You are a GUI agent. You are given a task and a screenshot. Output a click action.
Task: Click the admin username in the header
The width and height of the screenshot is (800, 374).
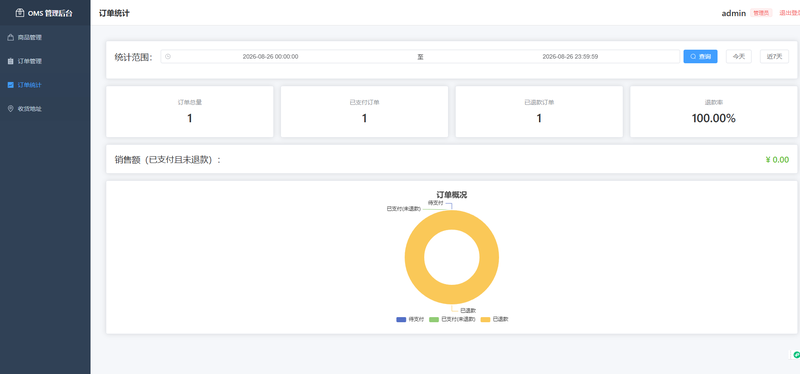[x=734, y=13]
